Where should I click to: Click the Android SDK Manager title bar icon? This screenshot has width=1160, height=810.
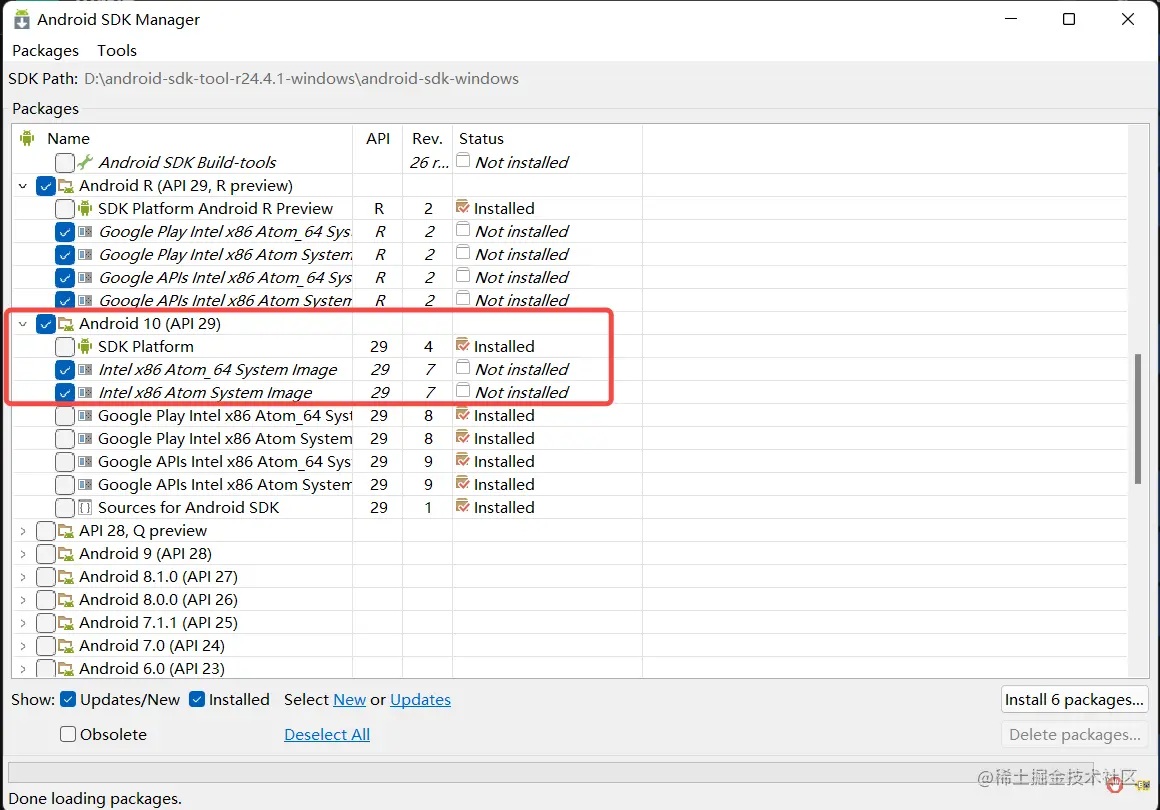point(22,19)
